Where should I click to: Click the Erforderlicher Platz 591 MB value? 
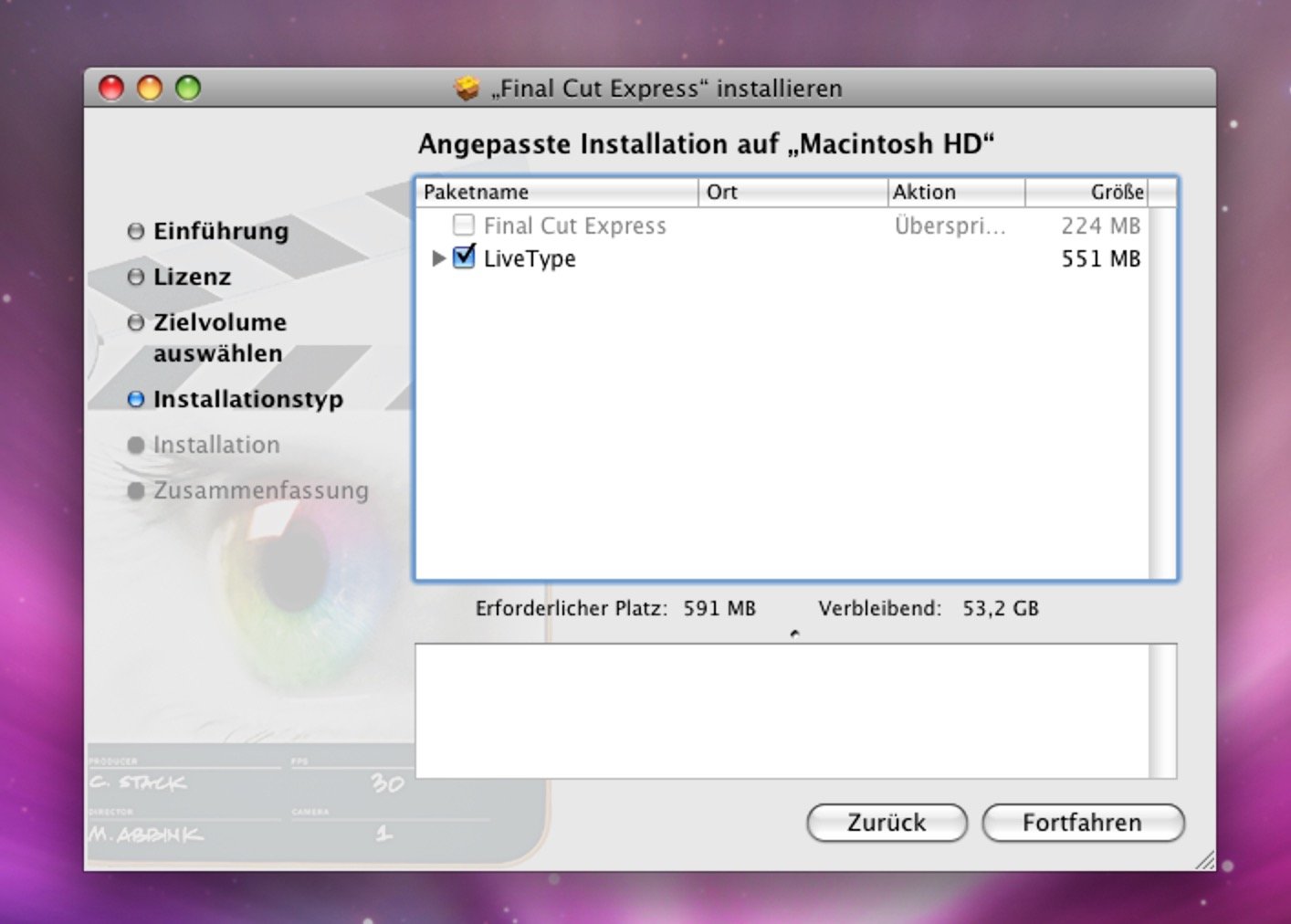tap(719, 608)
